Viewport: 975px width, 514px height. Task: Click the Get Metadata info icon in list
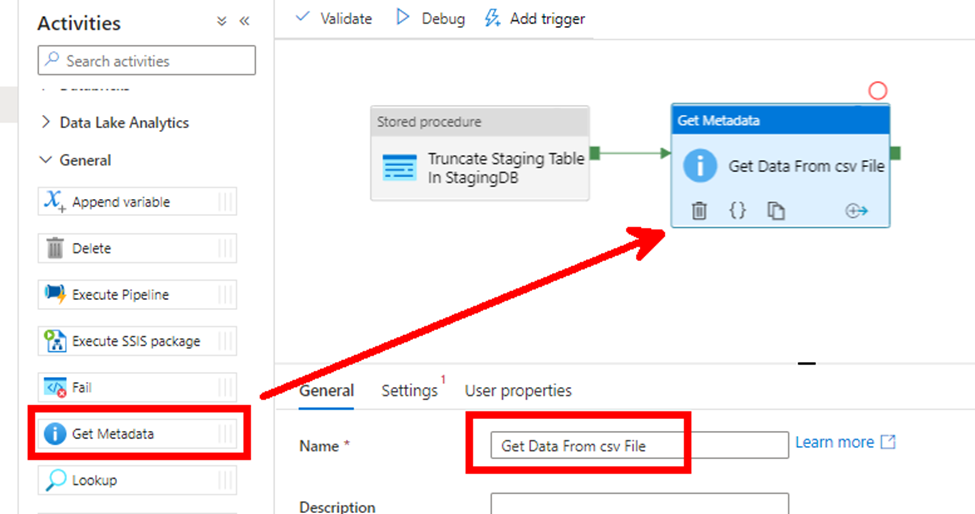point(55,433)
